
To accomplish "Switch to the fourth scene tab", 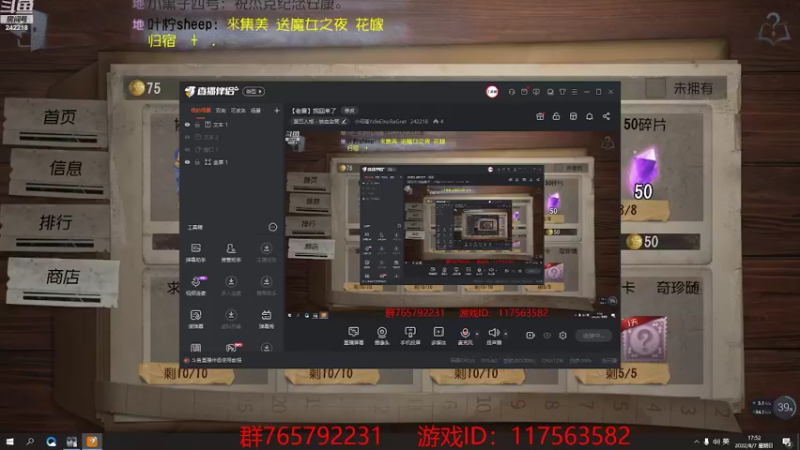I will [x=256, y=110].
